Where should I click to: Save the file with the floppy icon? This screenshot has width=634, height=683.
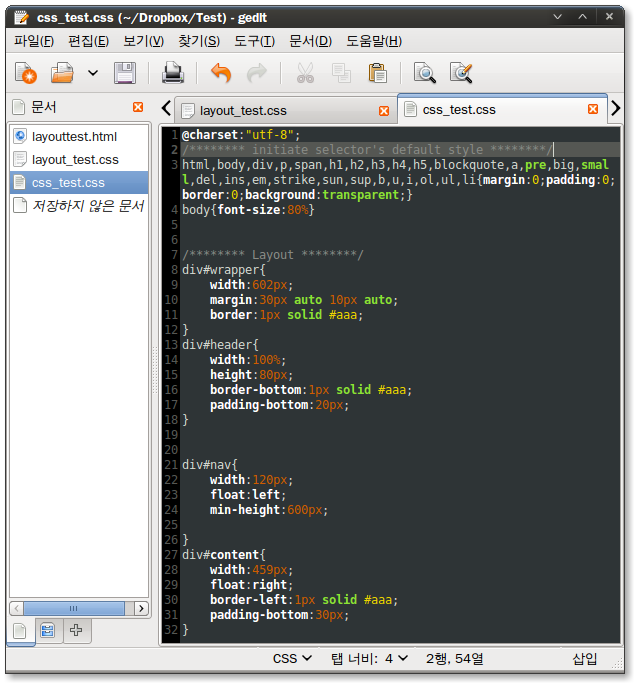pos(124,73)
